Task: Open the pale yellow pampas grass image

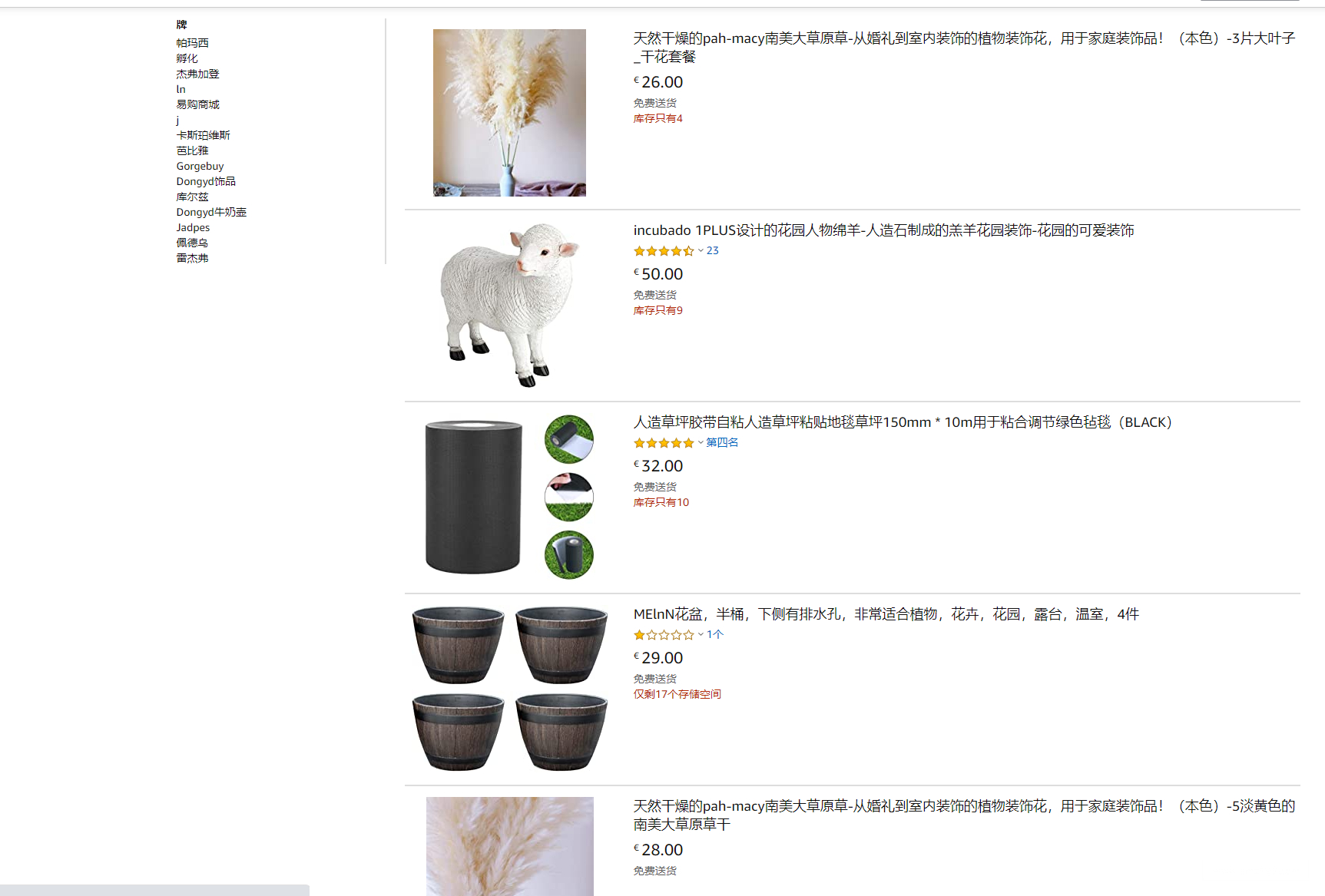Action: [x=509, y=846]
